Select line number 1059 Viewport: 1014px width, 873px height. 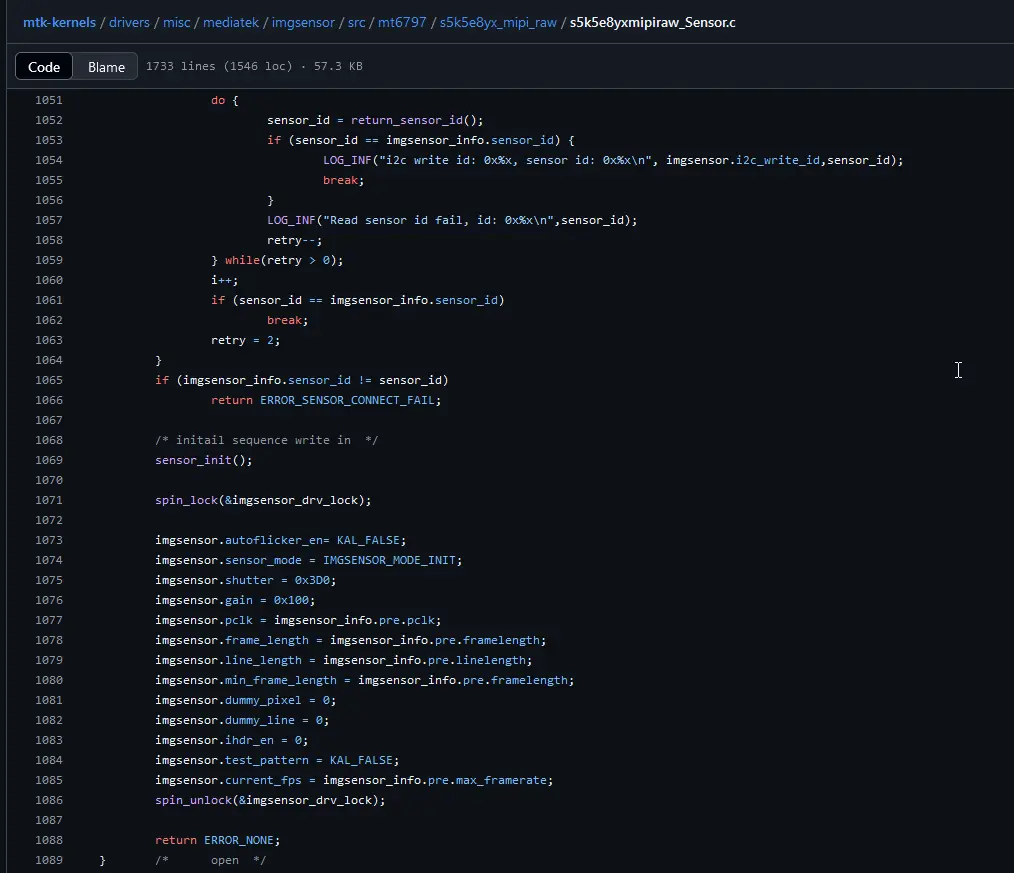pos(49,260)
